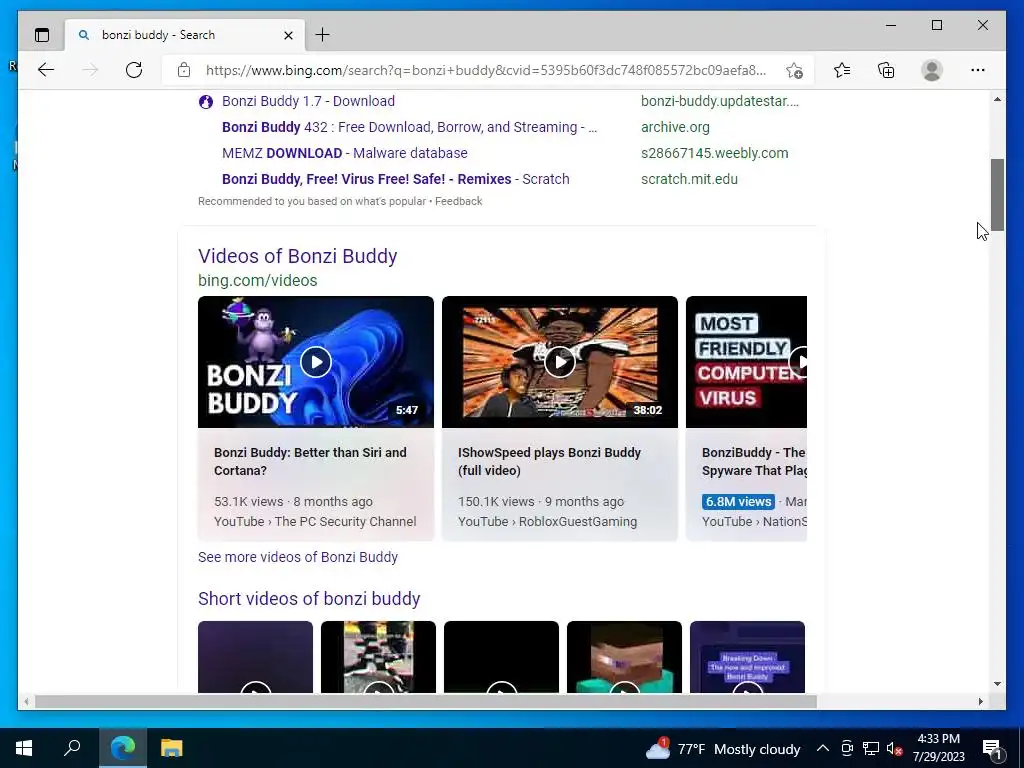The image size is (1024, 768).
Task: Click bonzi-buddy.updatestar domain text
Action: pyautogui.click(x=720, y=101)
